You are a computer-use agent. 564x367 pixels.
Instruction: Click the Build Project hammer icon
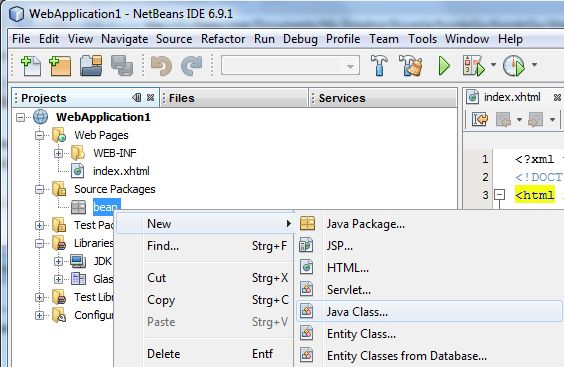[379, 65]
